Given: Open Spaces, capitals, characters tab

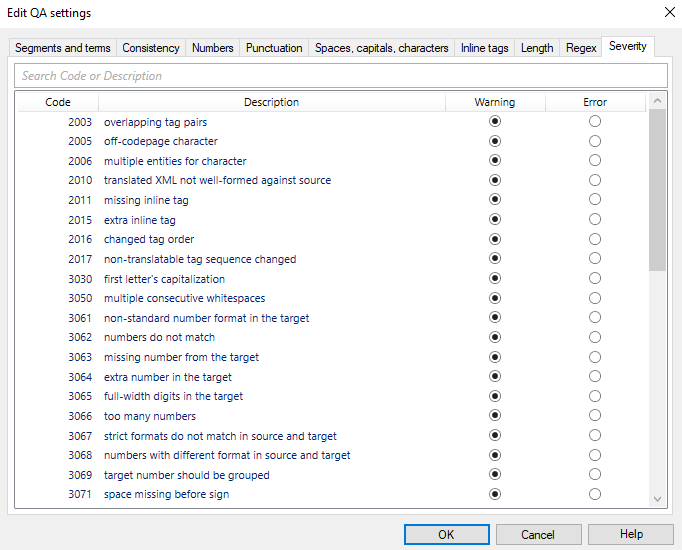Looking at the screenshot, I should (x=381, y=48).
